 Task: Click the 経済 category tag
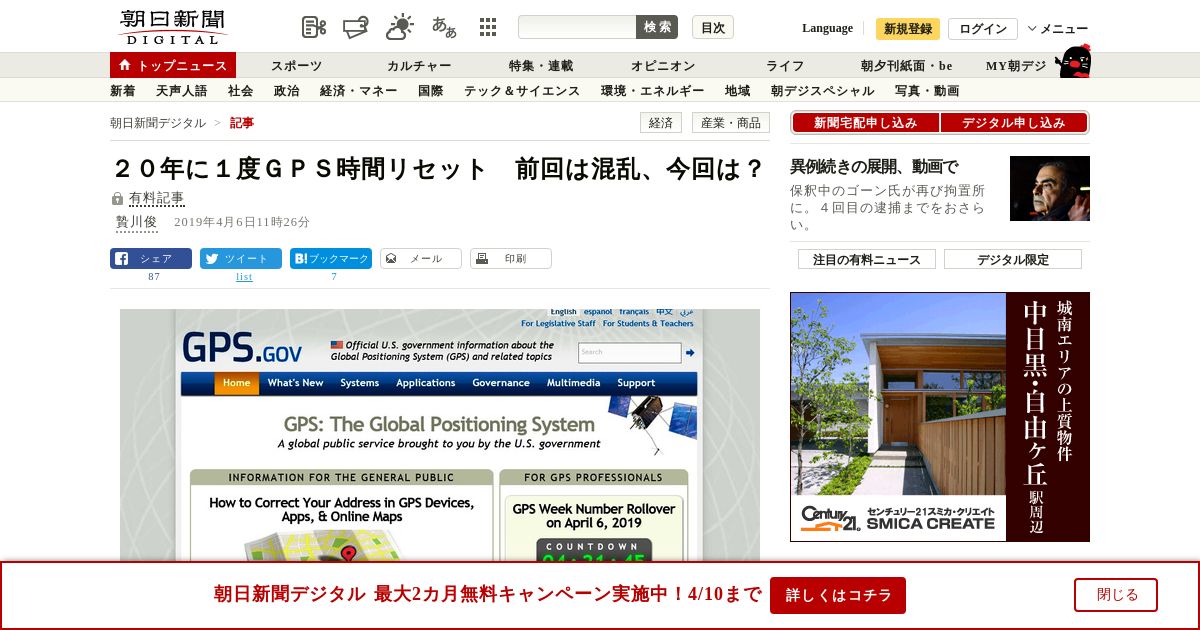pos(661,123)
